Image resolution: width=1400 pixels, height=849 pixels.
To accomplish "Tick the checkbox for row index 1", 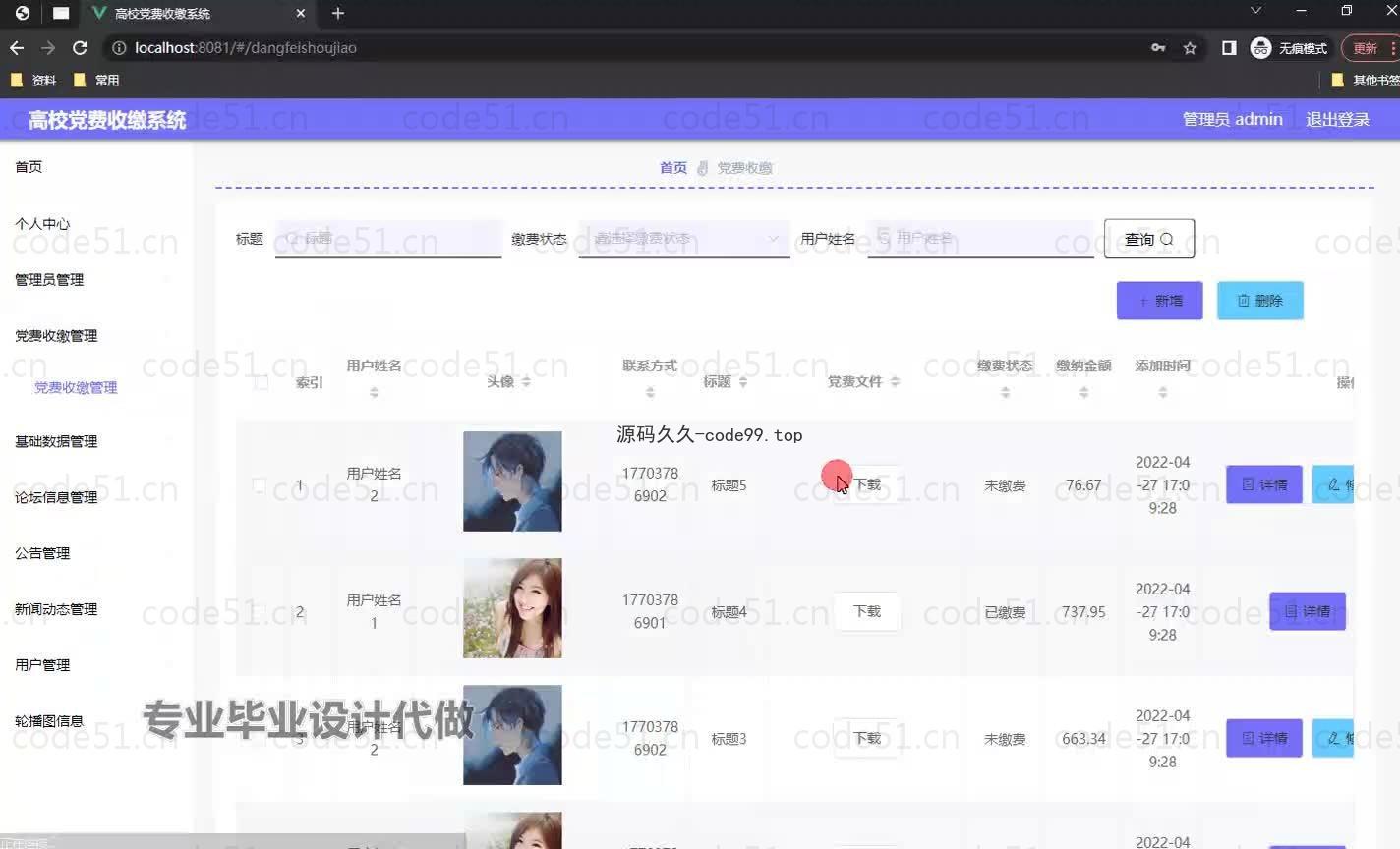I will [x=261, y=485].
